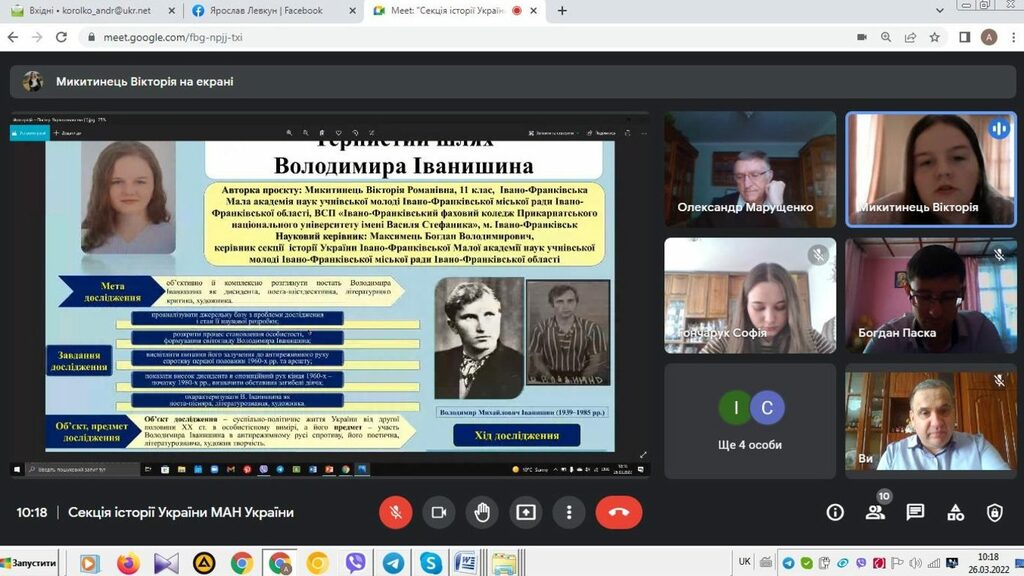This screenshot has width=1024, height=576.
Task: Open the in-call chat panel
Action: pyautogui.click(x=915, y=512)
